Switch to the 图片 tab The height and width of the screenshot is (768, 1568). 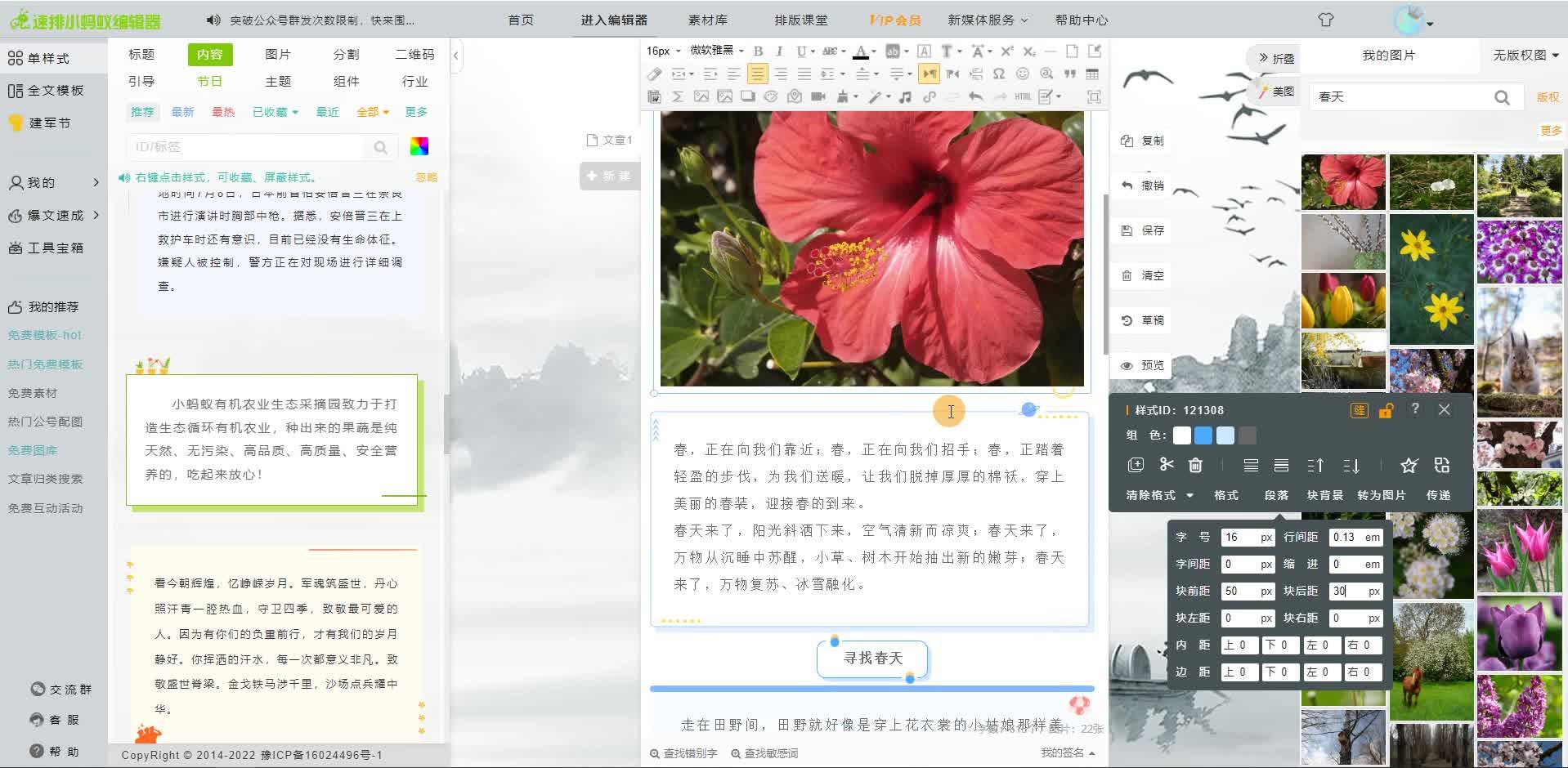(x=278, y=55)
